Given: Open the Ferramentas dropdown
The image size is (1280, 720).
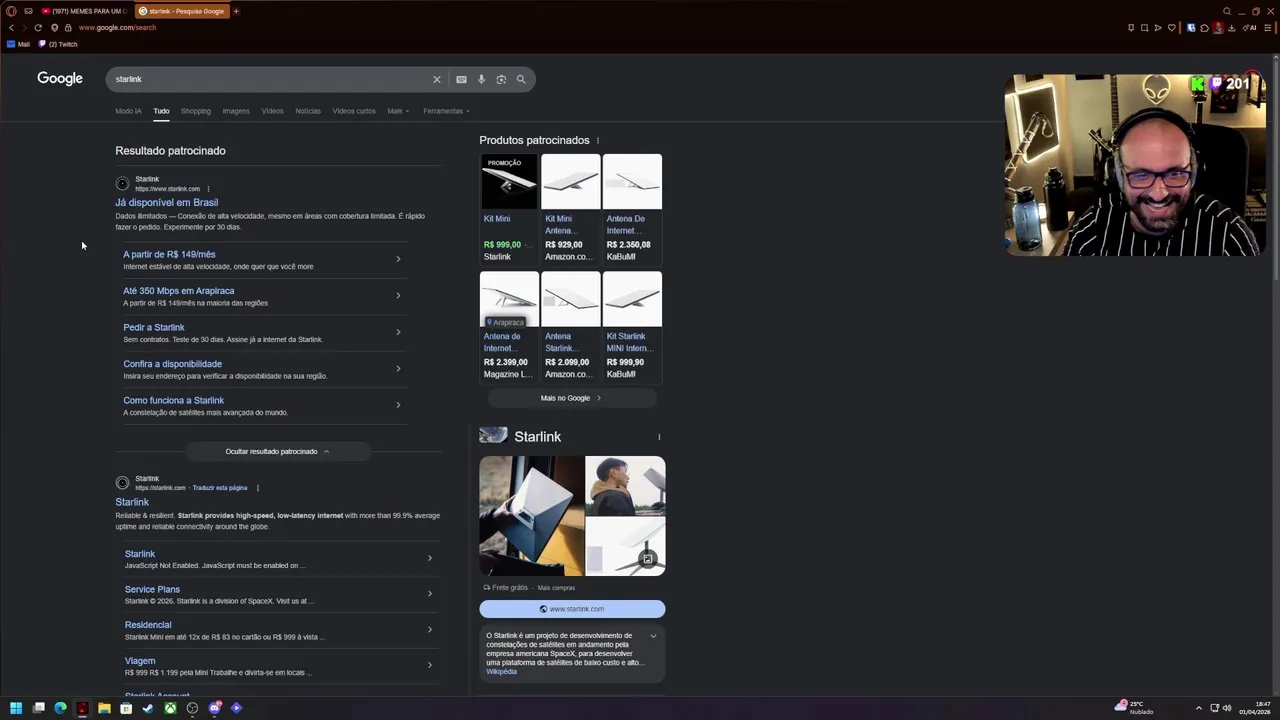Looking at the screenshot, I should point(446,111).
